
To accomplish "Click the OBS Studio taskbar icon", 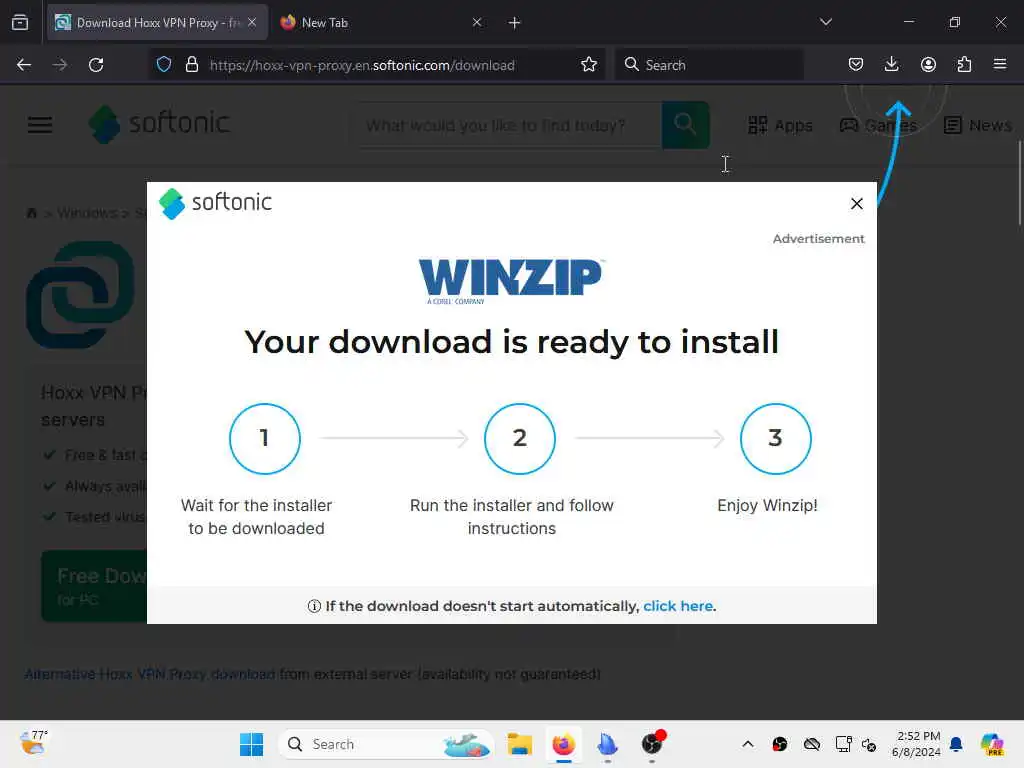I will pos(652,744).
